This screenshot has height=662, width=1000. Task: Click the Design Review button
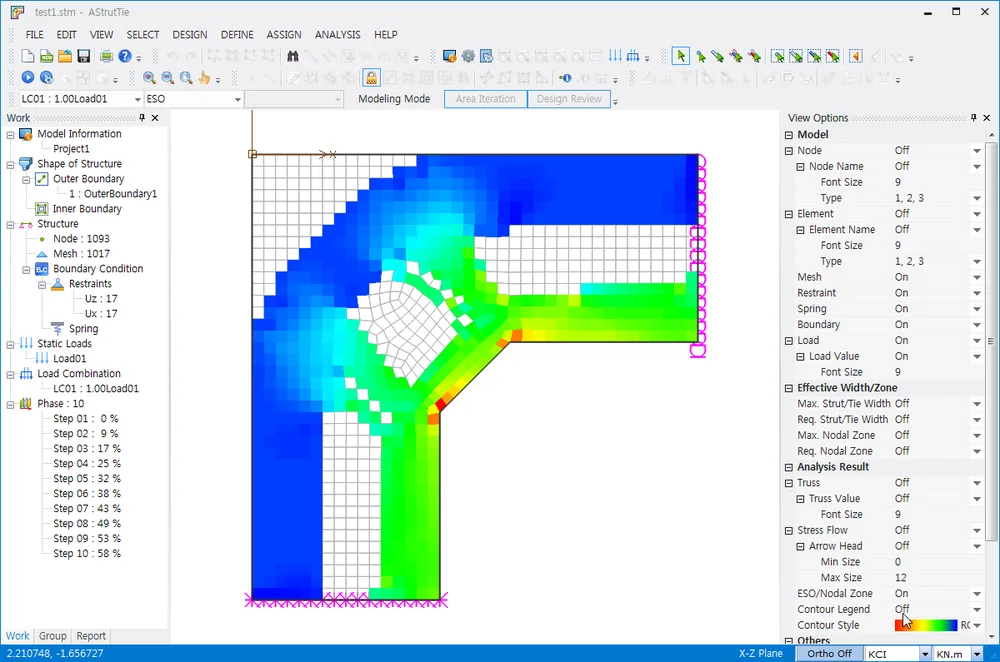[569, 99]
